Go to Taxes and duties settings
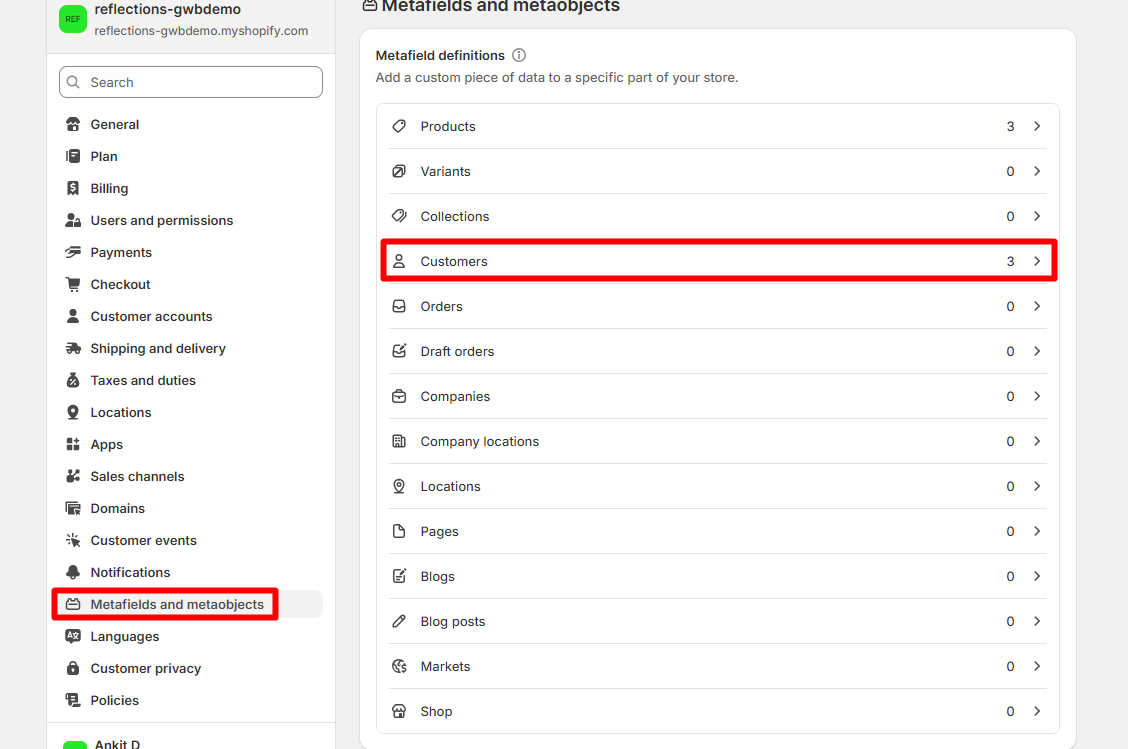 point(143,380)
